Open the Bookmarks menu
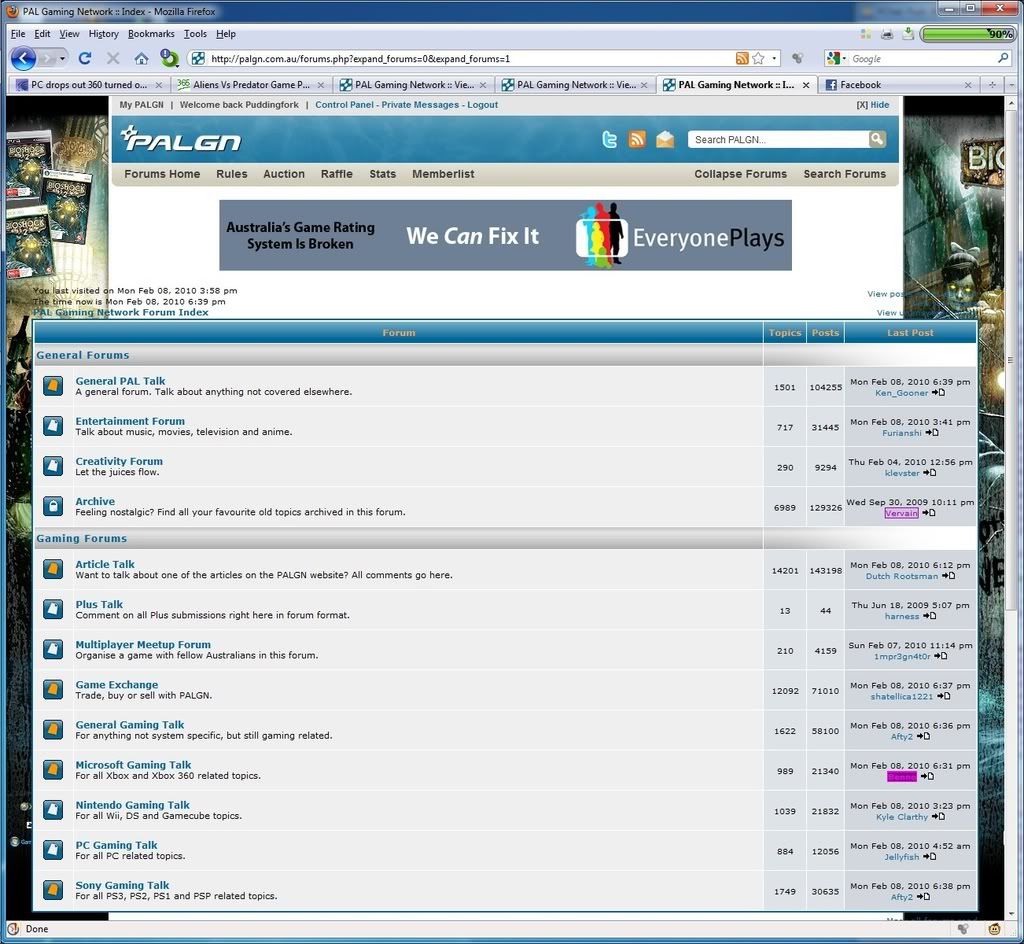This screenshot has width=1024, height=944. pyautogui.click(x=151, y=34)
